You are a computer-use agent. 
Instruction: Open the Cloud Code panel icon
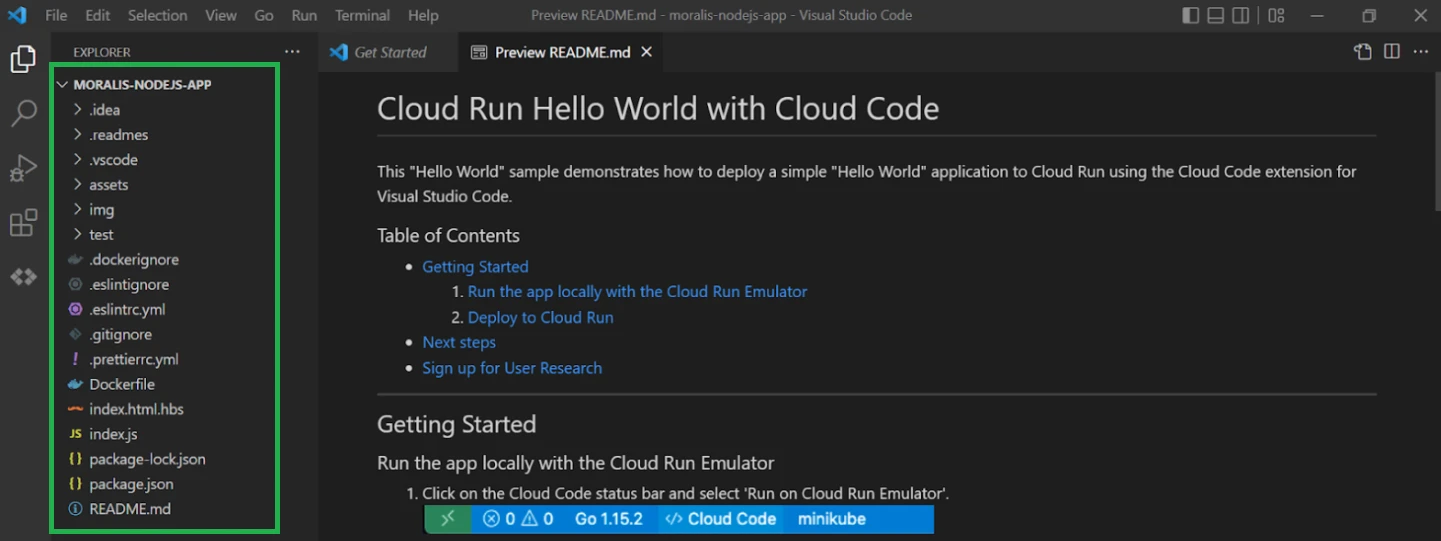[x=23, y=277]
